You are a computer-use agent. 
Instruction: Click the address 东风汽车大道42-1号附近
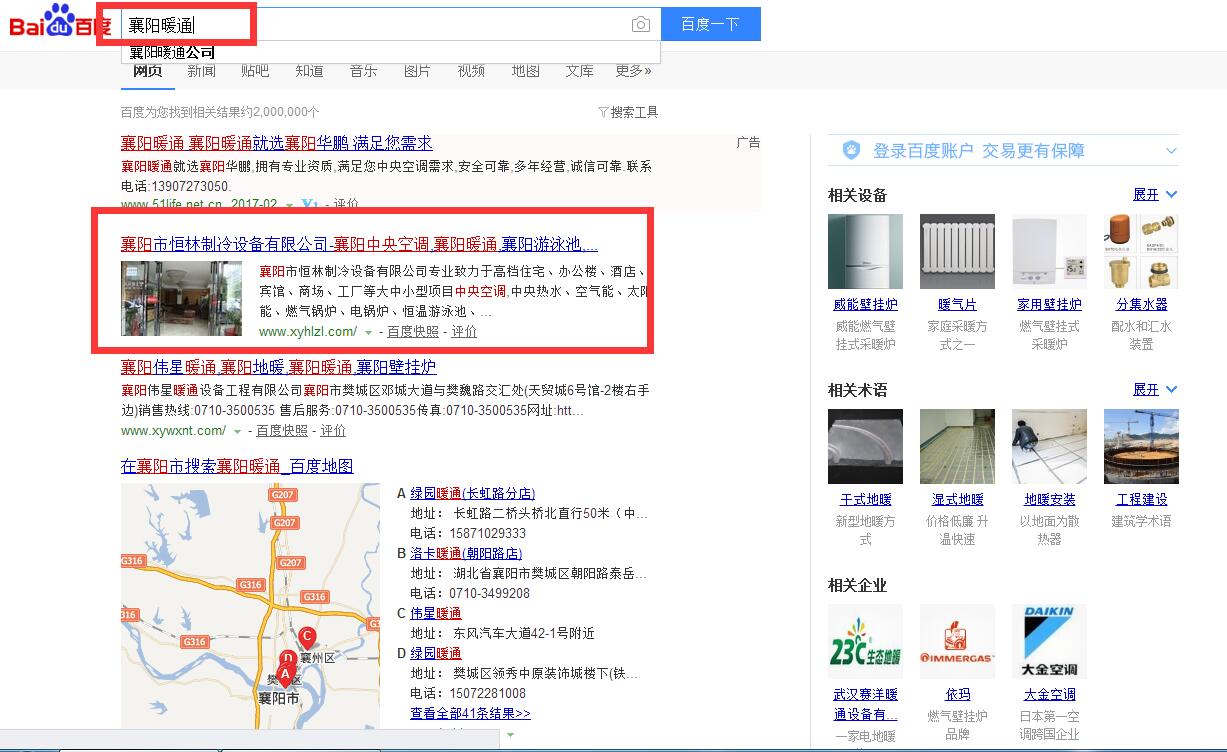(x=524, y=633)
